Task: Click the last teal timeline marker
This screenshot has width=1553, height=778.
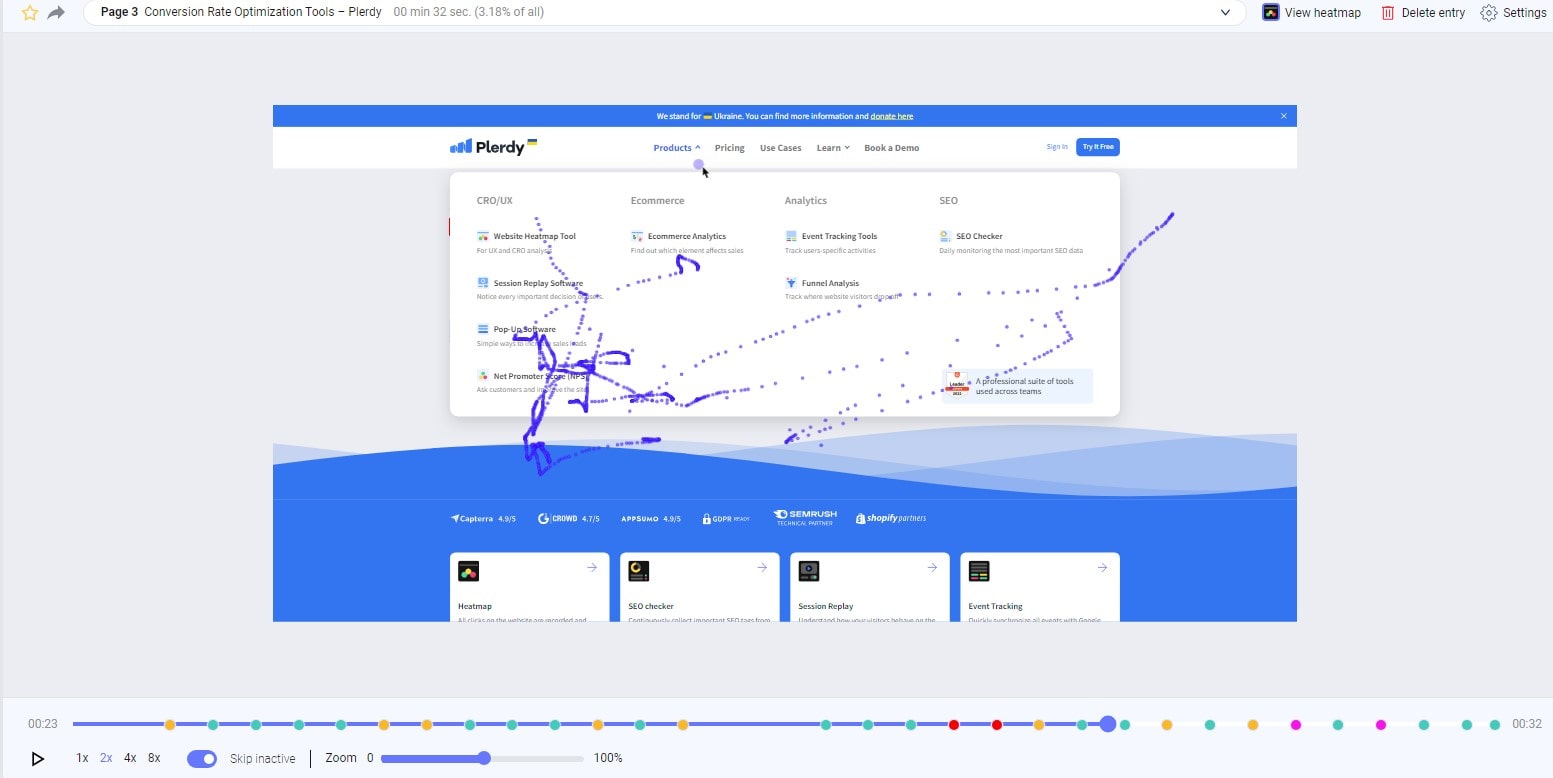Action: (x=1495, y=724)
